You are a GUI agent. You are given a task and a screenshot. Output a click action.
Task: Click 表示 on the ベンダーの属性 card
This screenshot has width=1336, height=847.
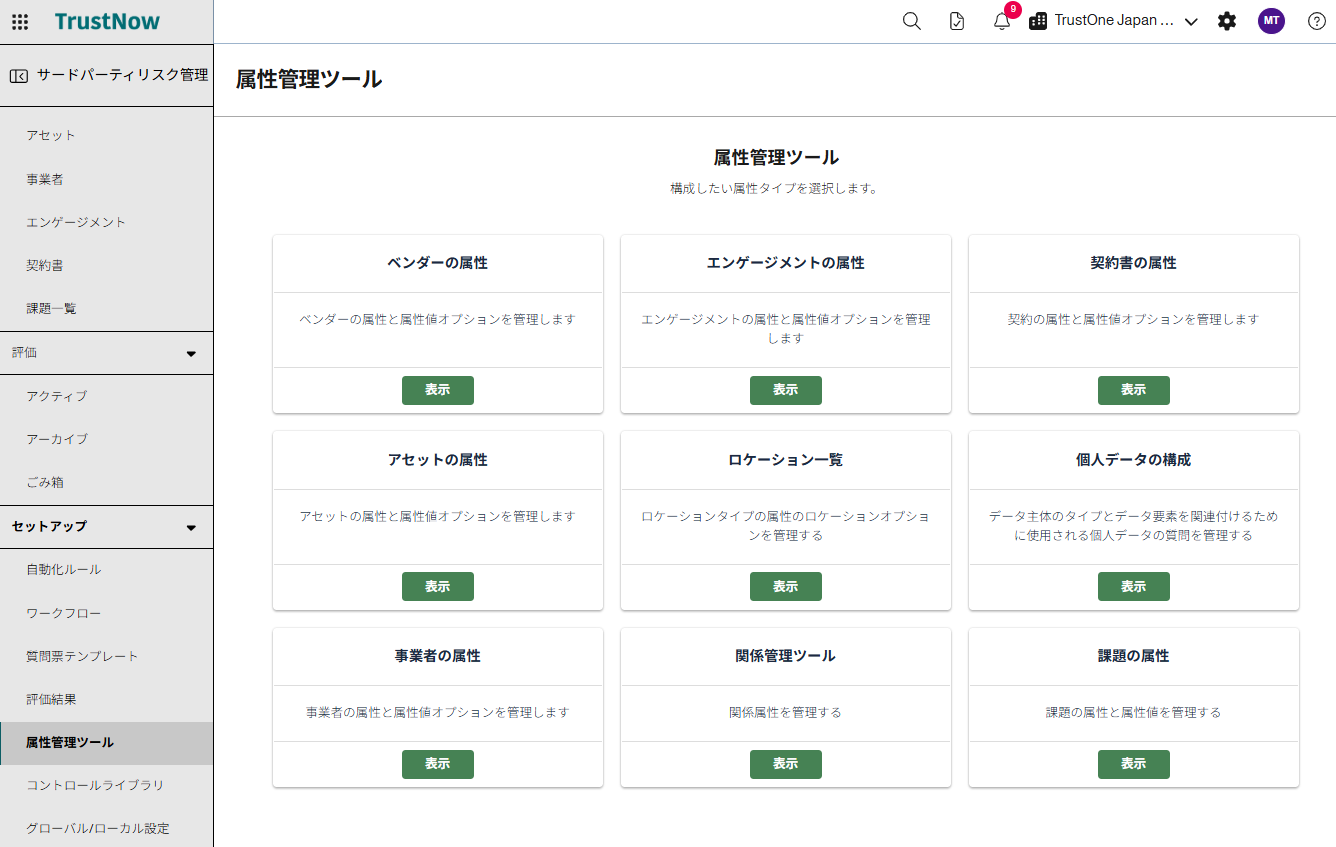click(x=438, y=390)
